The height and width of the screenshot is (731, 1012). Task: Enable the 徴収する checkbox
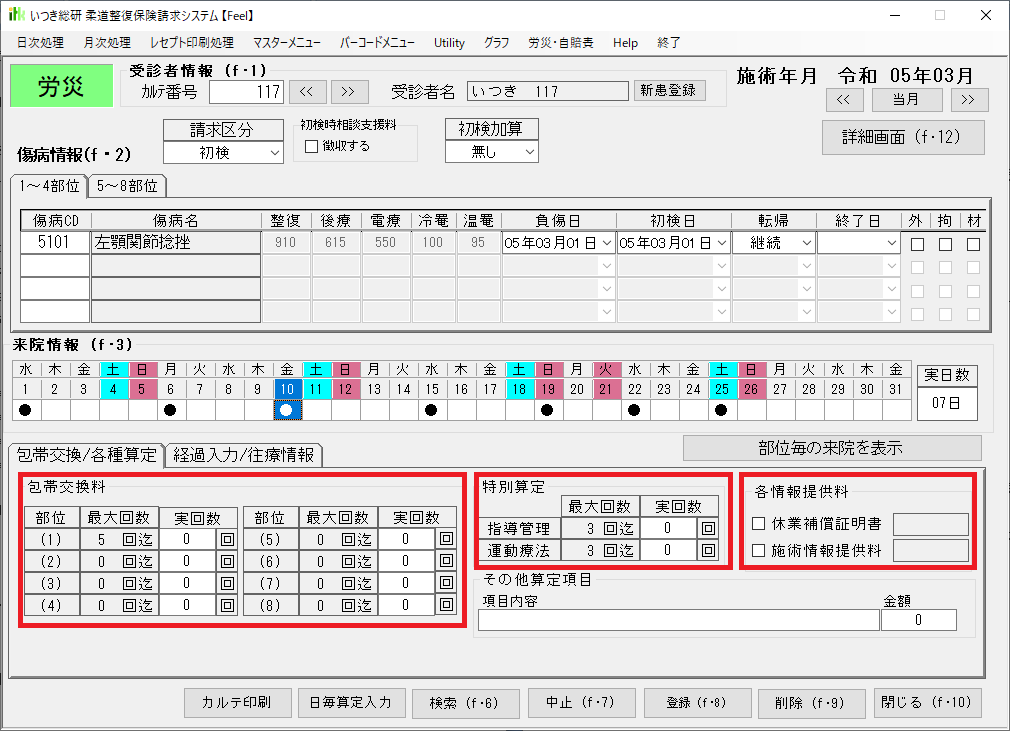[x=311, y=146]
